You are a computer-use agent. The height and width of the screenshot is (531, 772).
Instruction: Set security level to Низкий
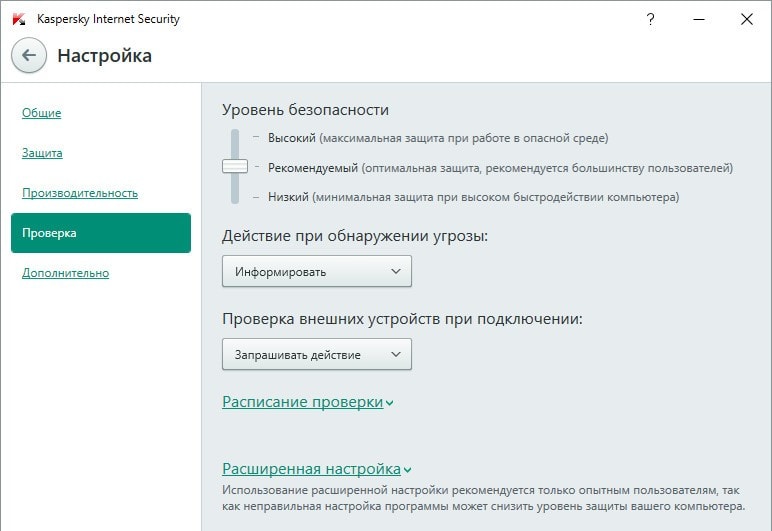coord(289,197)
